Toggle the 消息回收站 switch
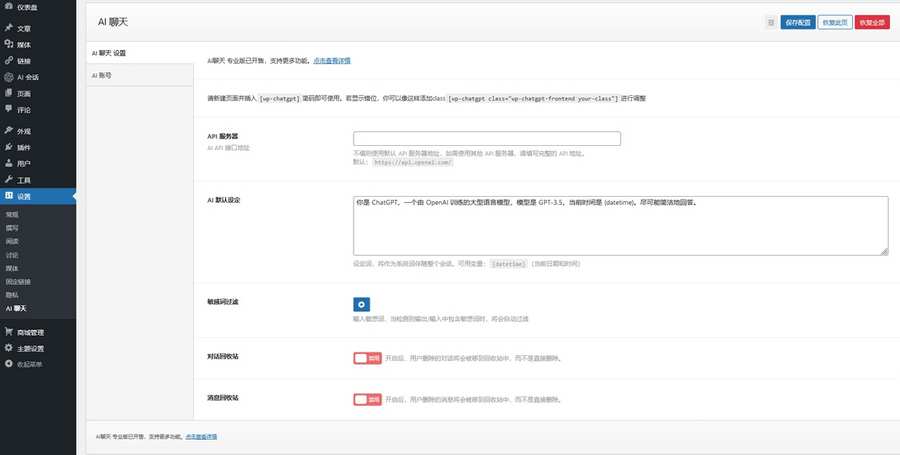Screen dimensions: 900x455 (x=367, y=399)
